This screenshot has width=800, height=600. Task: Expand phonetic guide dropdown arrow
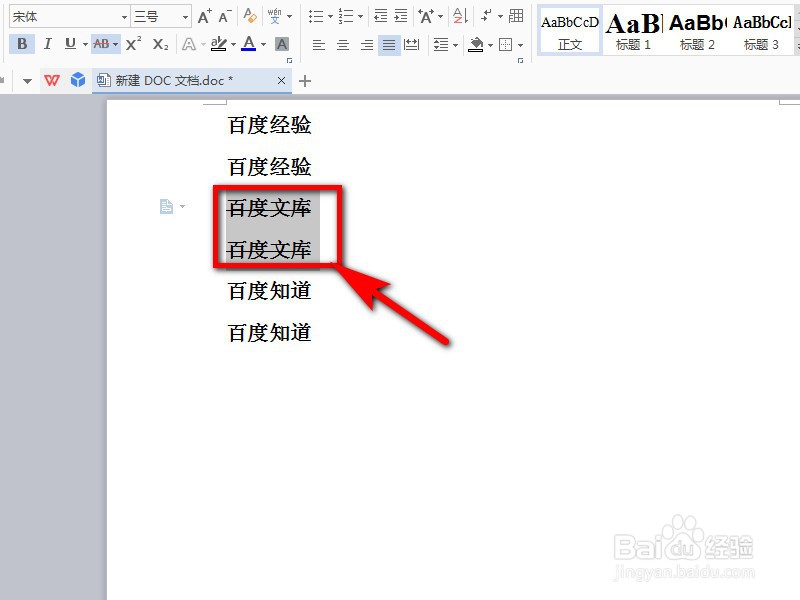(x=290, y=17)
